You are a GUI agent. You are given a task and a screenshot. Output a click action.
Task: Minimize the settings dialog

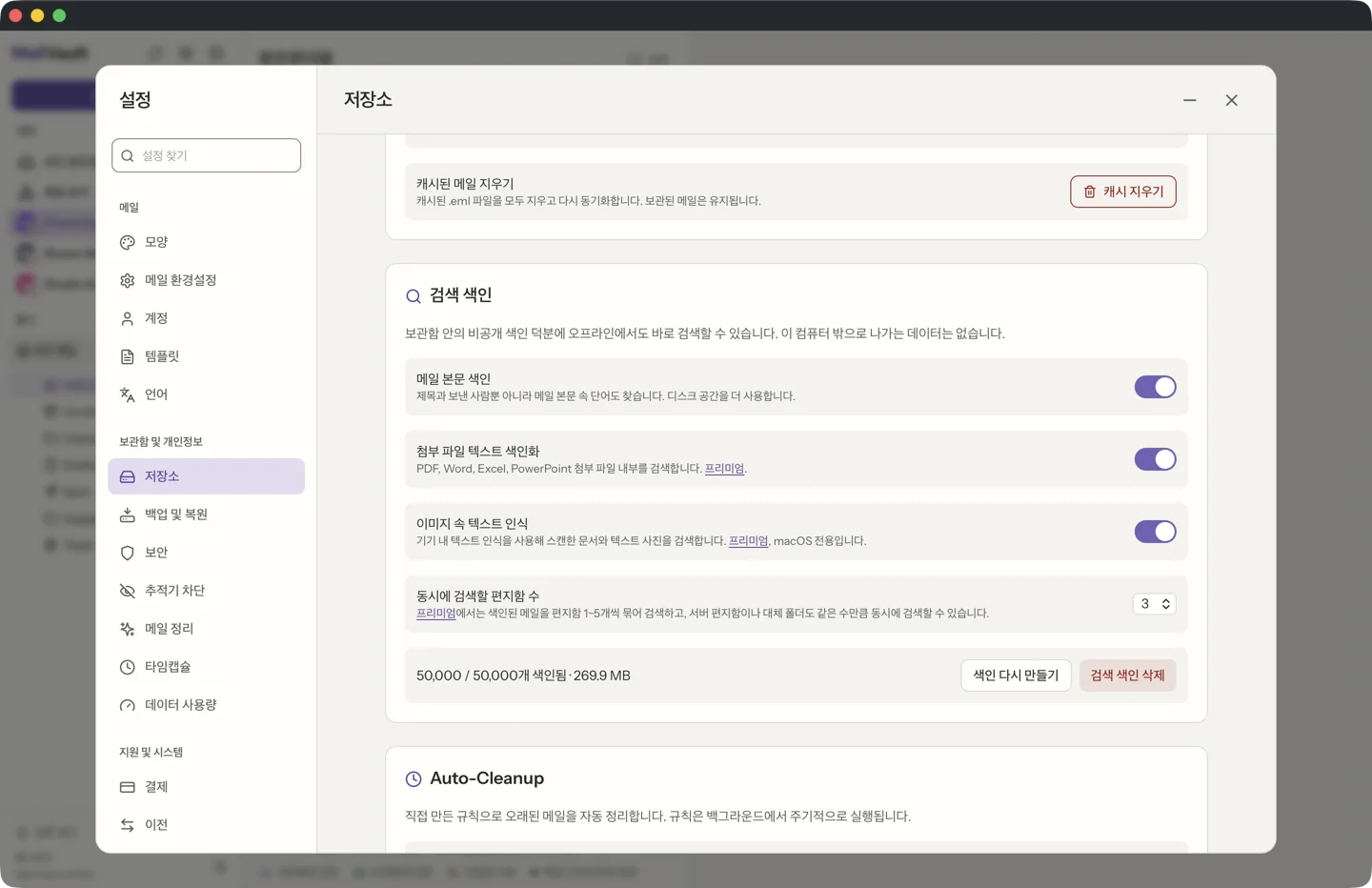click(x=1190, y=100)
